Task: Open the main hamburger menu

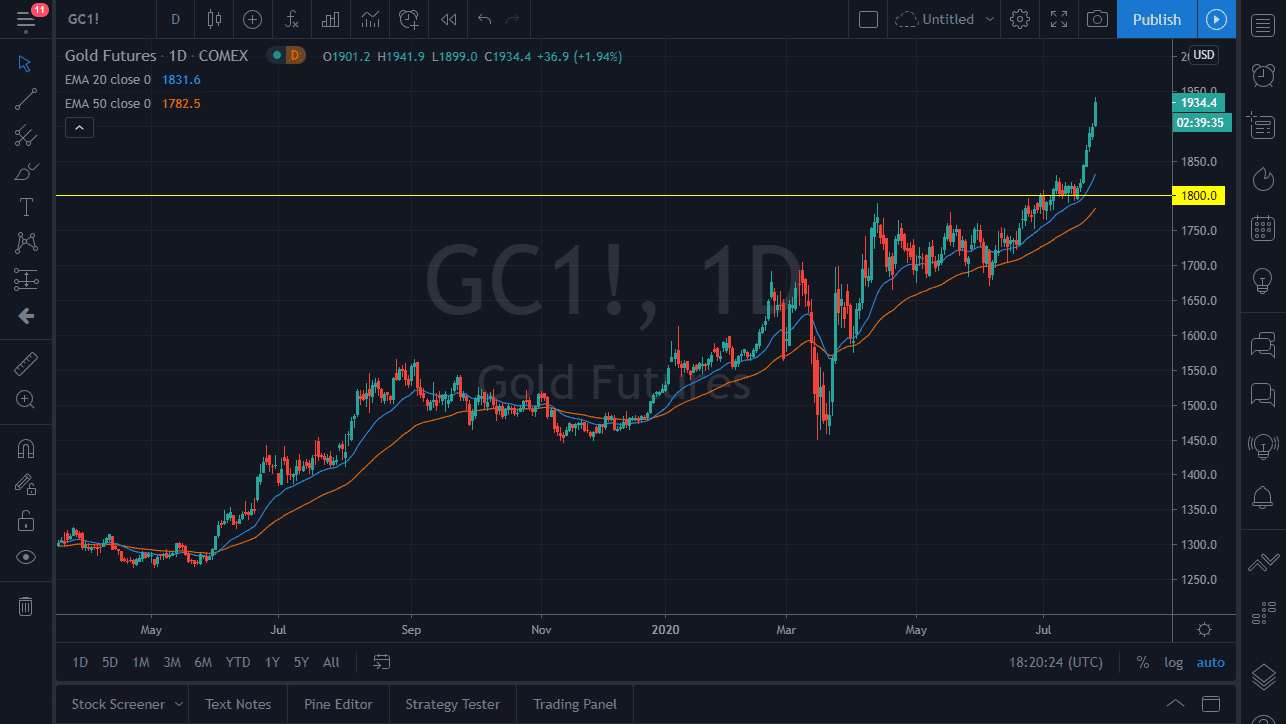Action: pyautogui.click(x=26, y=19)
